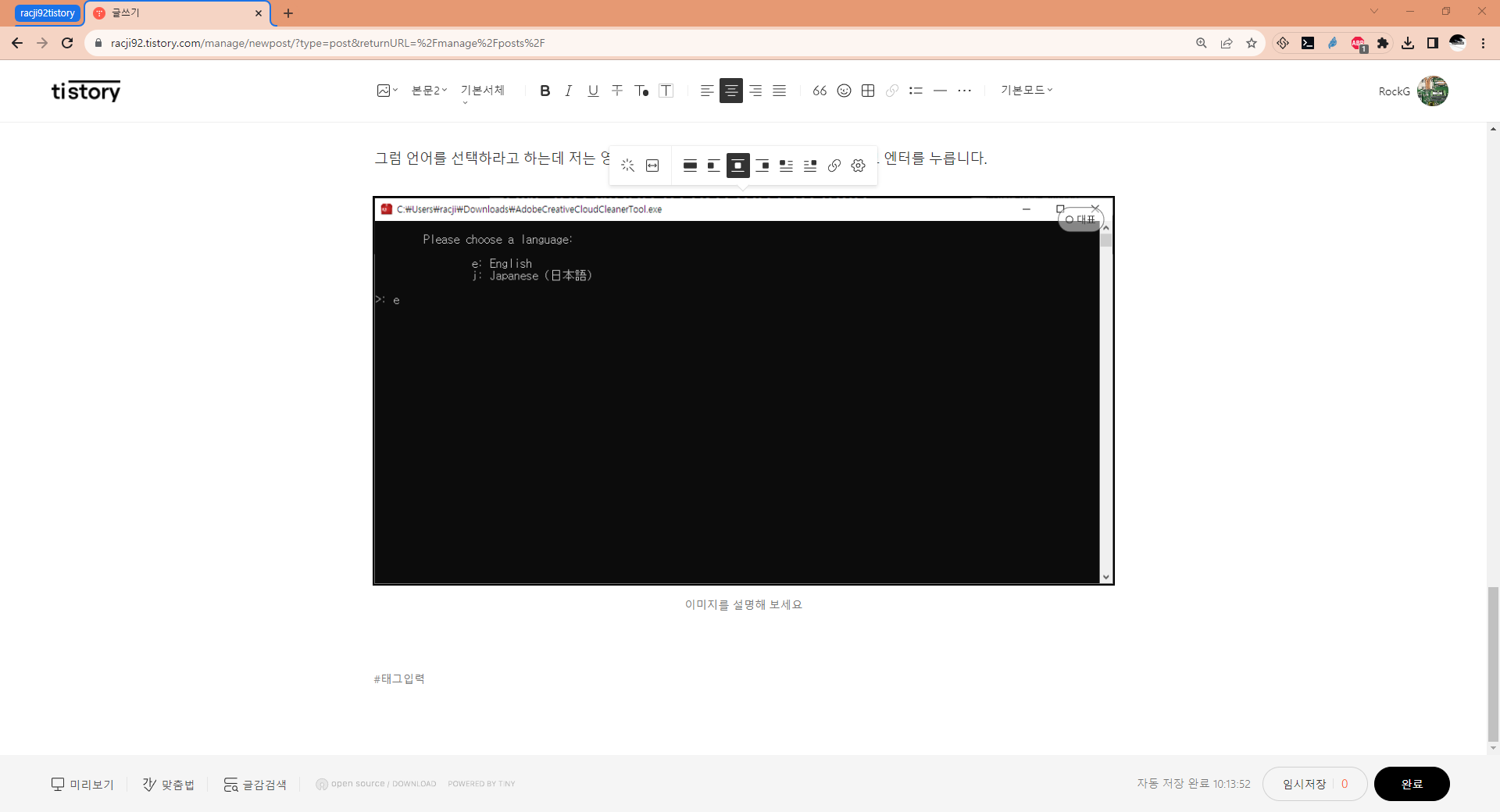Viewport: 1500px width, 812px height.
Task: Insert a horizontal divider line
Action: [941, 91]
